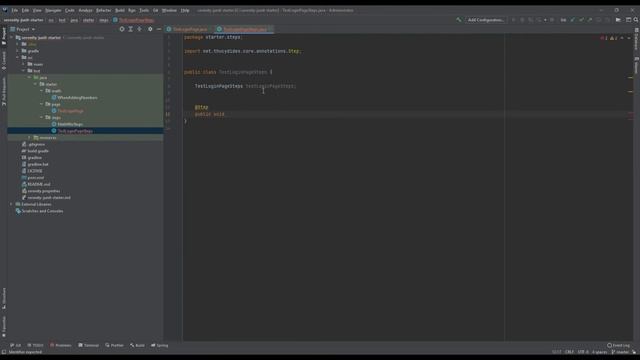Select serenity.properties file in tree

pos(41,191)
